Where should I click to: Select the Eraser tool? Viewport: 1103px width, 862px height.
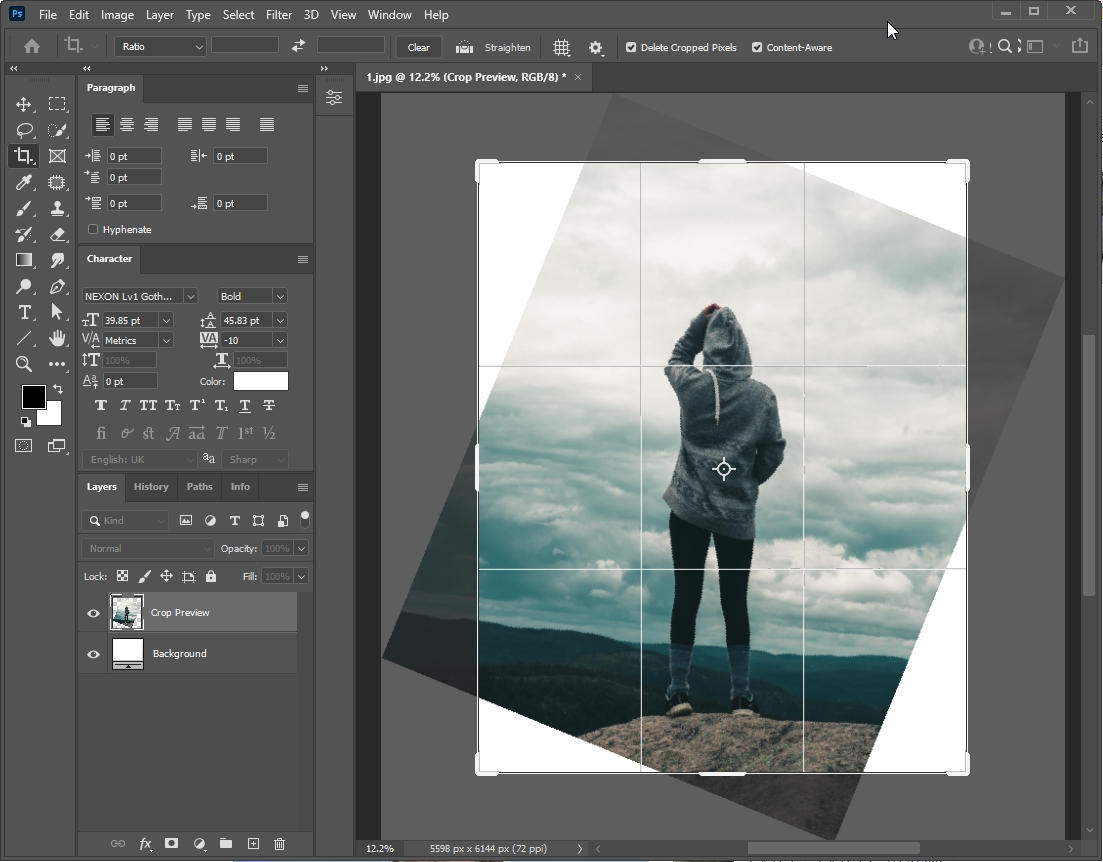coord(57,235)
